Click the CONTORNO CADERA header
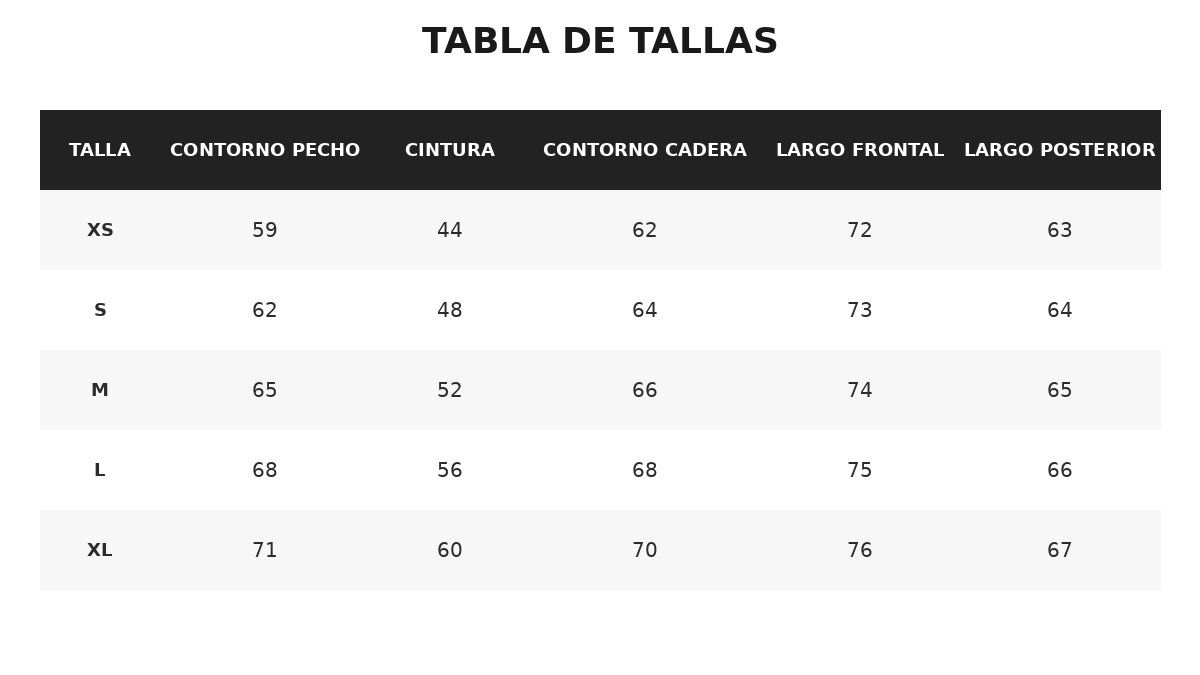This screenshot has width=1200, height=675. click(x=645, y=150)
